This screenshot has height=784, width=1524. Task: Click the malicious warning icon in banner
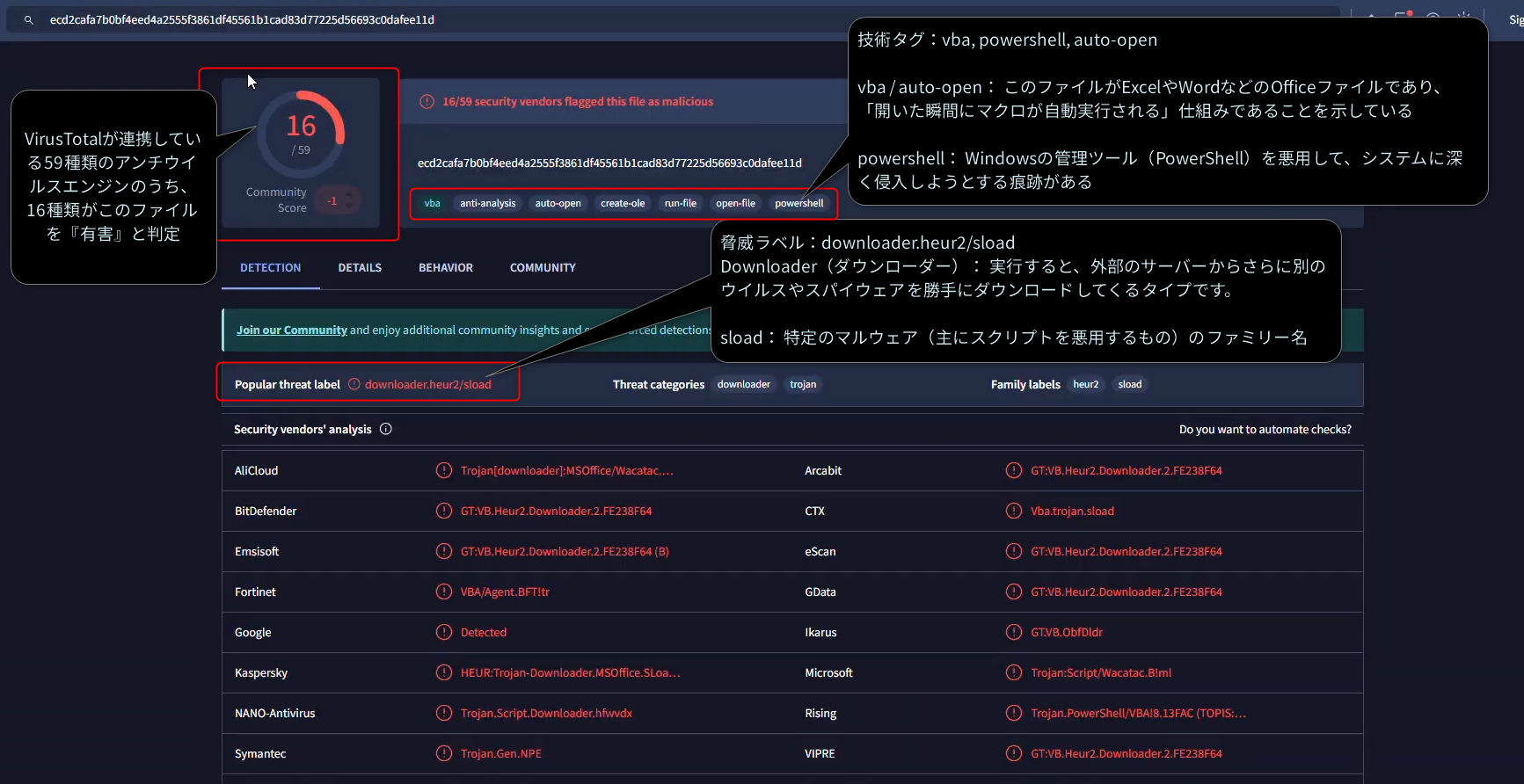pyautogui.click(x=427, y=101)
